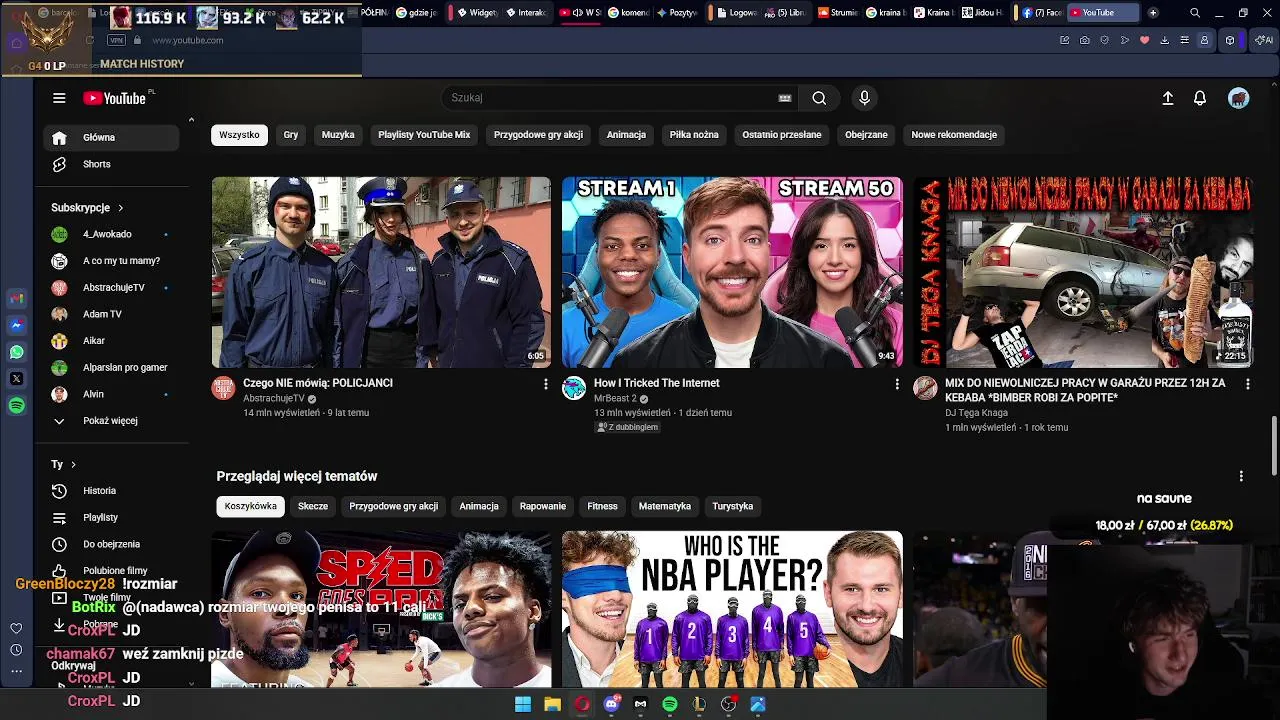1280x720 pixels.
Task: Open Do obejrzenia in sidebar
Action: click(x=111, y=544)
